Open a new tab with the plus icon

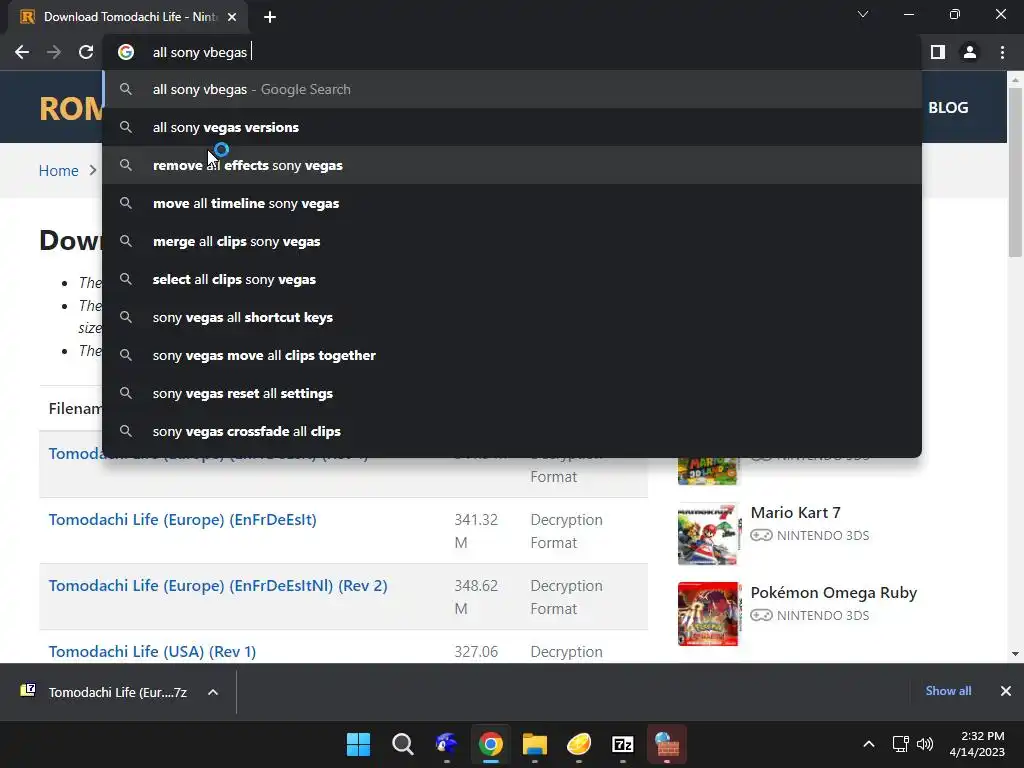pos(270,17)
